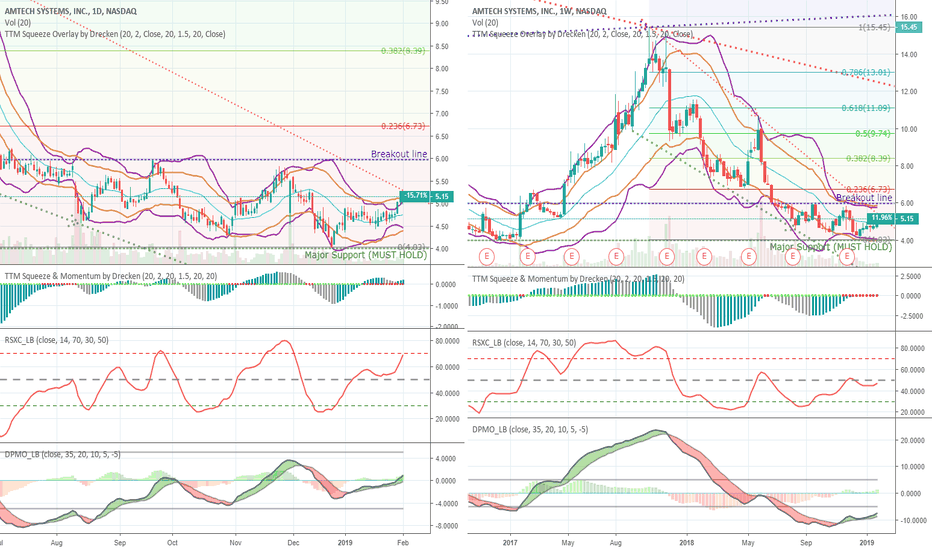Click the Oct label on daily time axis

coord(172,542)
